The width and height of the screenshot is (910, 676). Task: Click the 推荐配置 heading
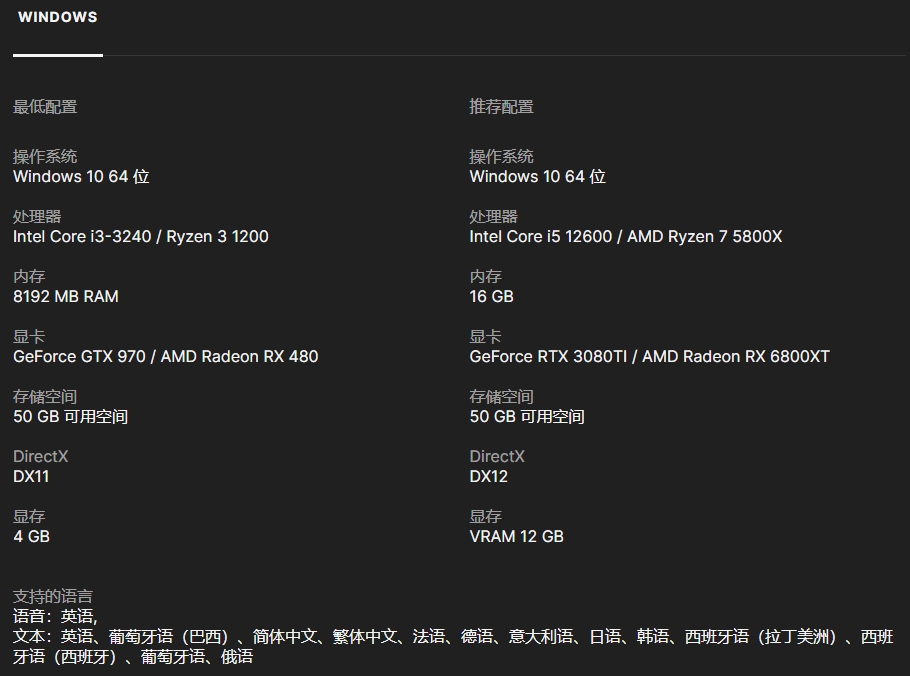[501, 107]
